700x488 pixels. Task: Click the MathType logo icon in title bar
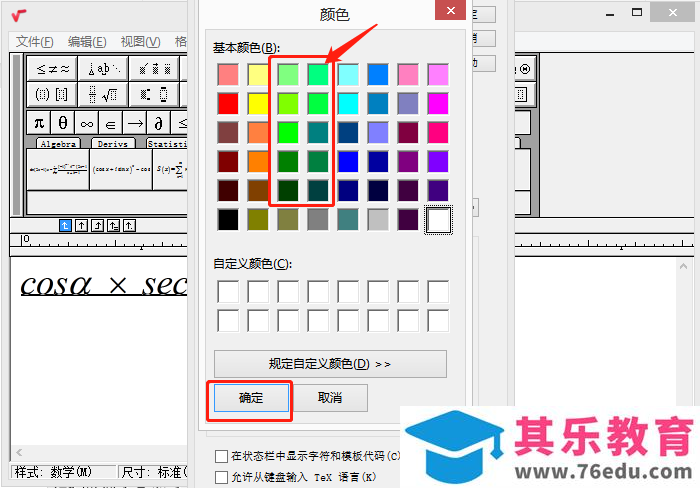(19, 16)
